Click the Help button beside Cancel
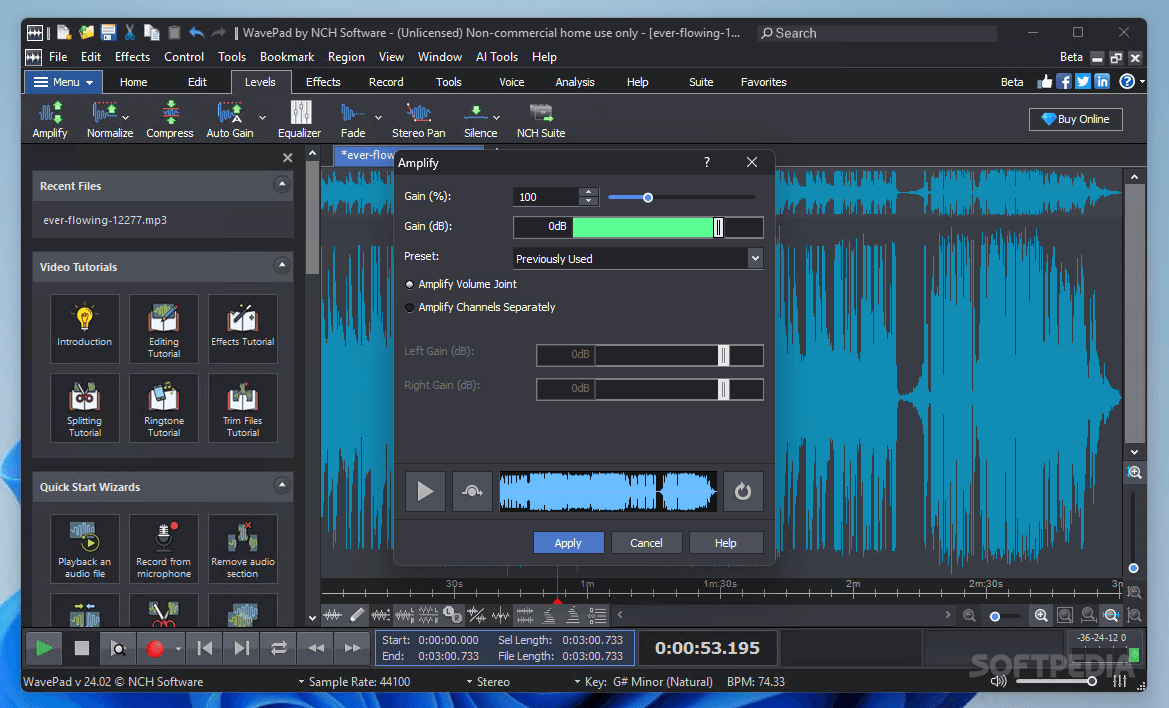 point(725,543)
